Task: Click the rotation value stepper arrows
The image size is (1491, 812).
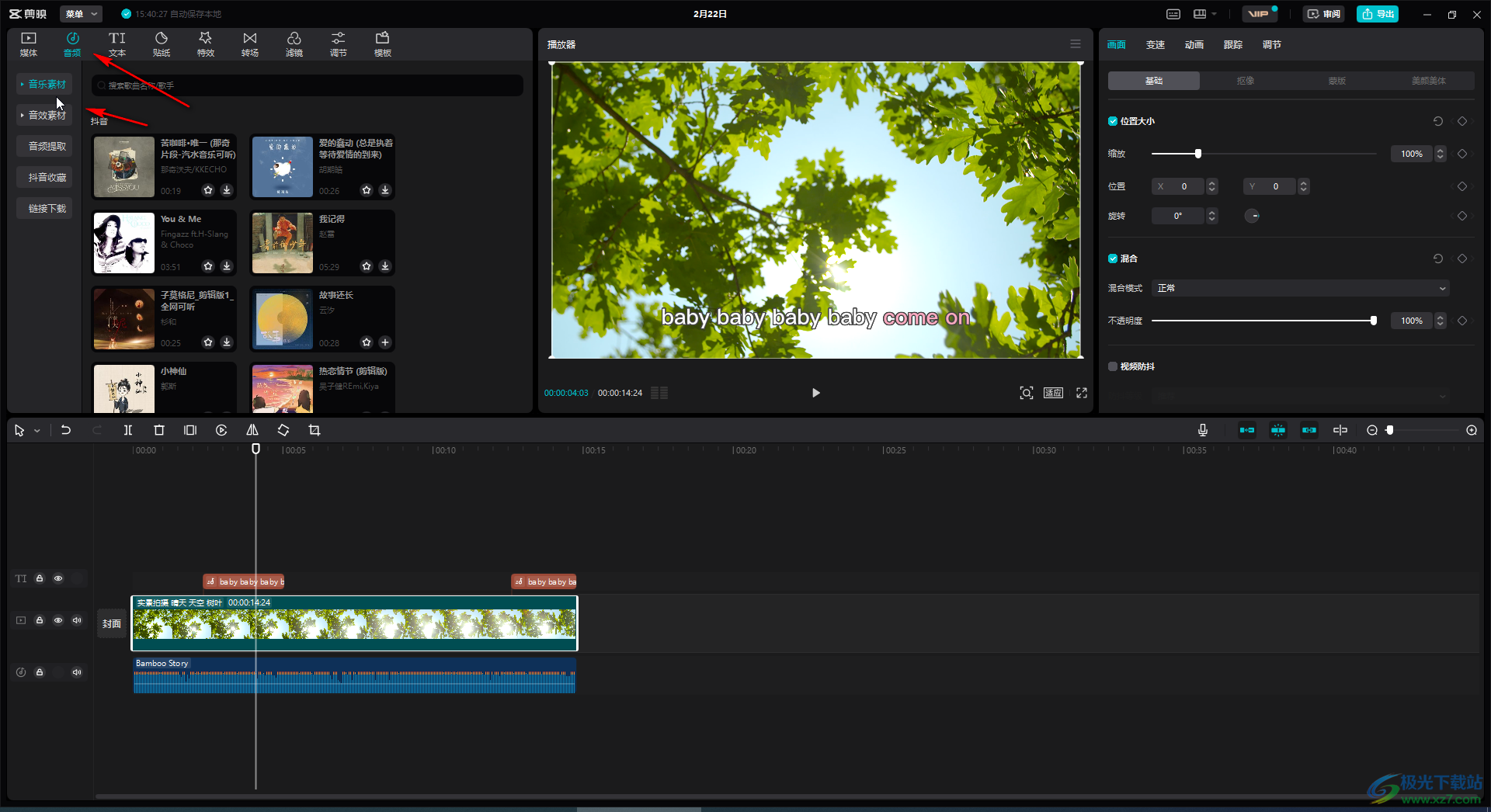Action: point(1212,216)
